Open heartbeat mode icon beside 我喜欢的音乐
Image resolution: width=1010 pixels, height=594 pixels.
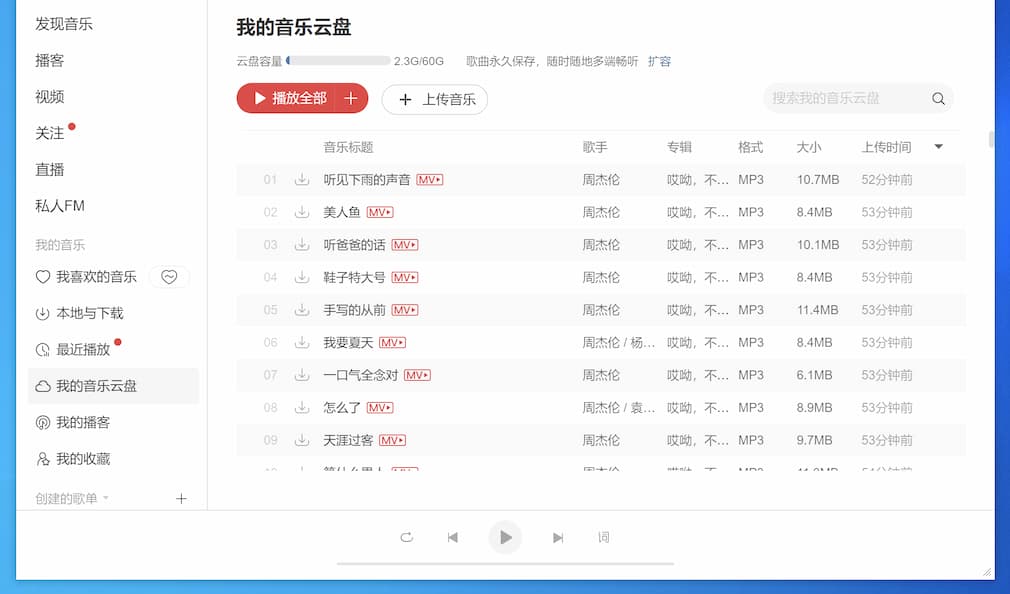pyautogui.click(x=169, y=277)
